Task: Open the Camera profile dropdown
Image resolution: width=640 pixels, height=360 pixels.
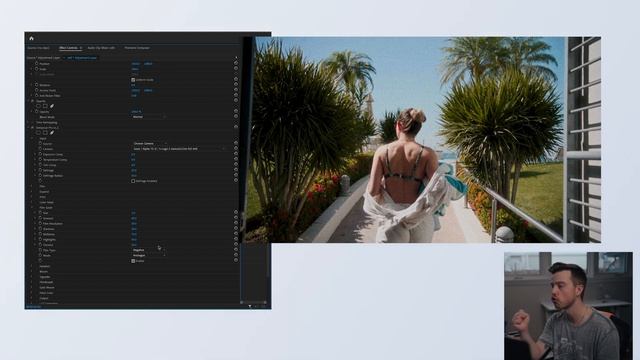Action: click(179, 149)
